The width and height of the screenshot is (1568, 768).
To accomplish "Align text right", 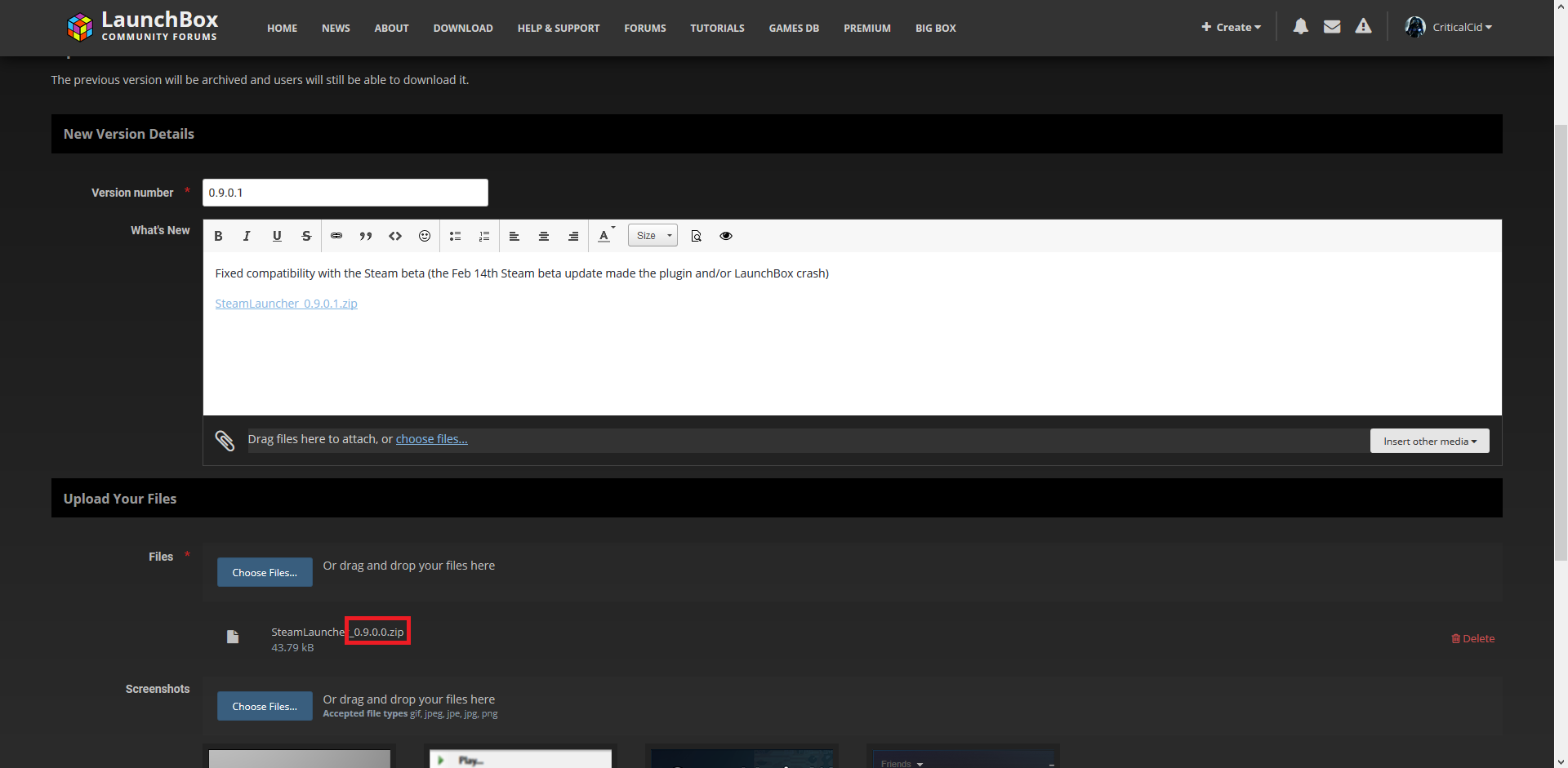I will click(573, 236).
